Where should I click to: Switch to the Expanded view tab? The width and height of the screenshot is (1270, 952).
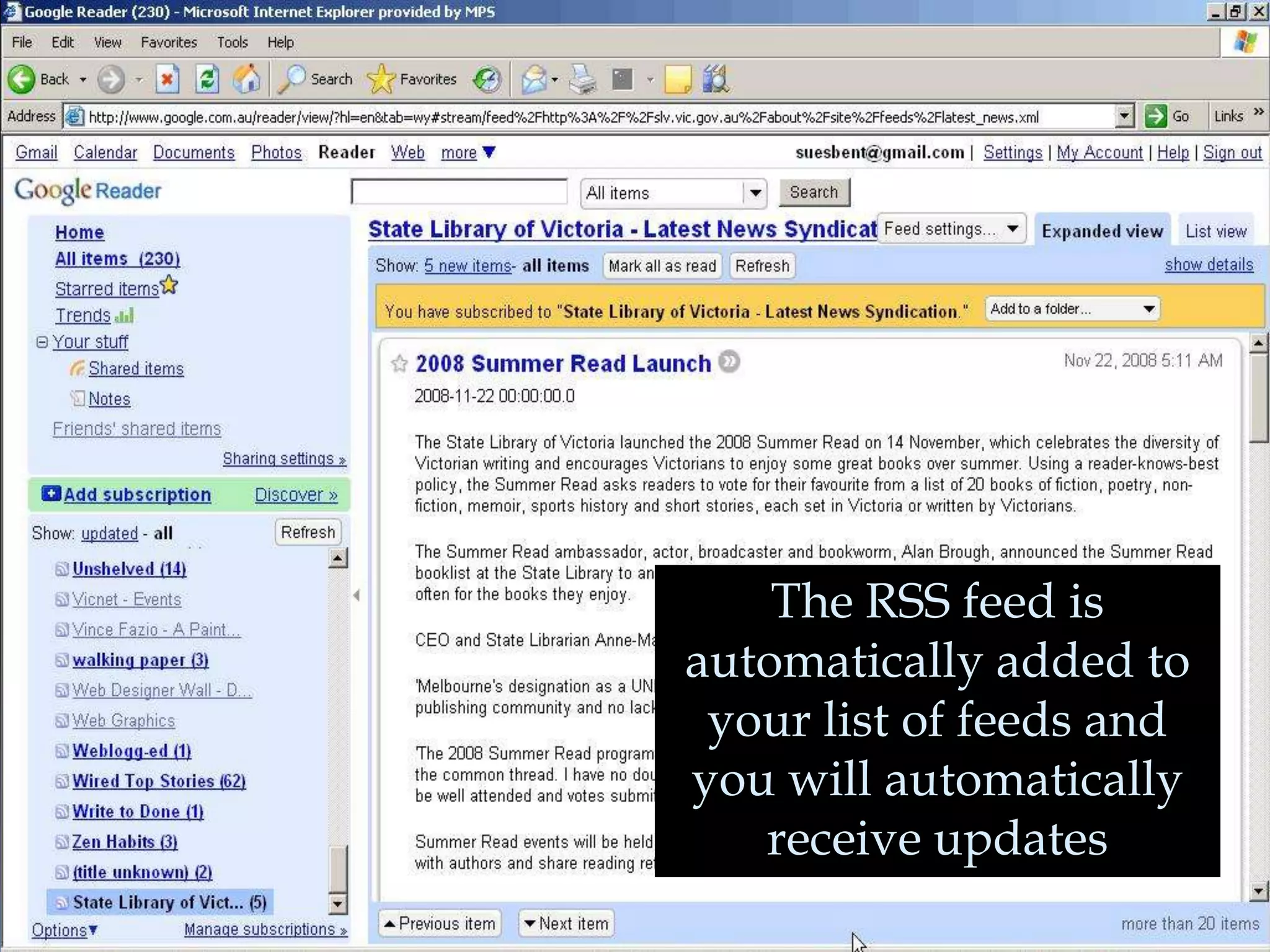pos(1102,231)
